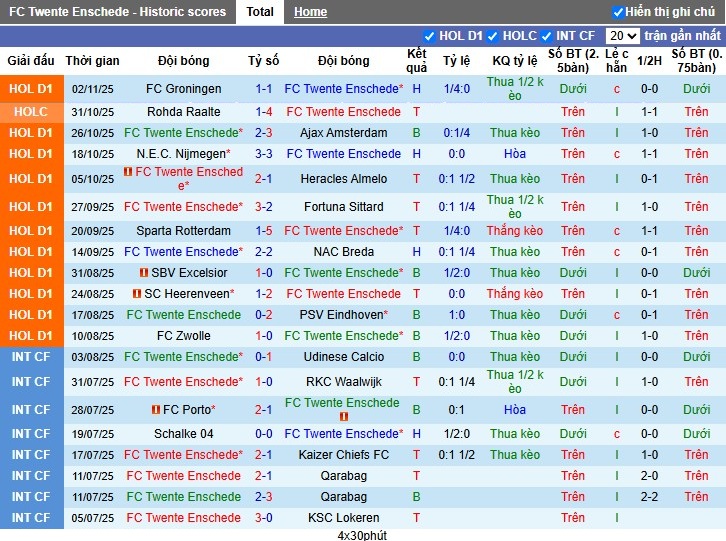The image size is (726, 541).
Task: Click the 0:1 1/2 odds for Heracles Almelo match
Action: [457, 179]
